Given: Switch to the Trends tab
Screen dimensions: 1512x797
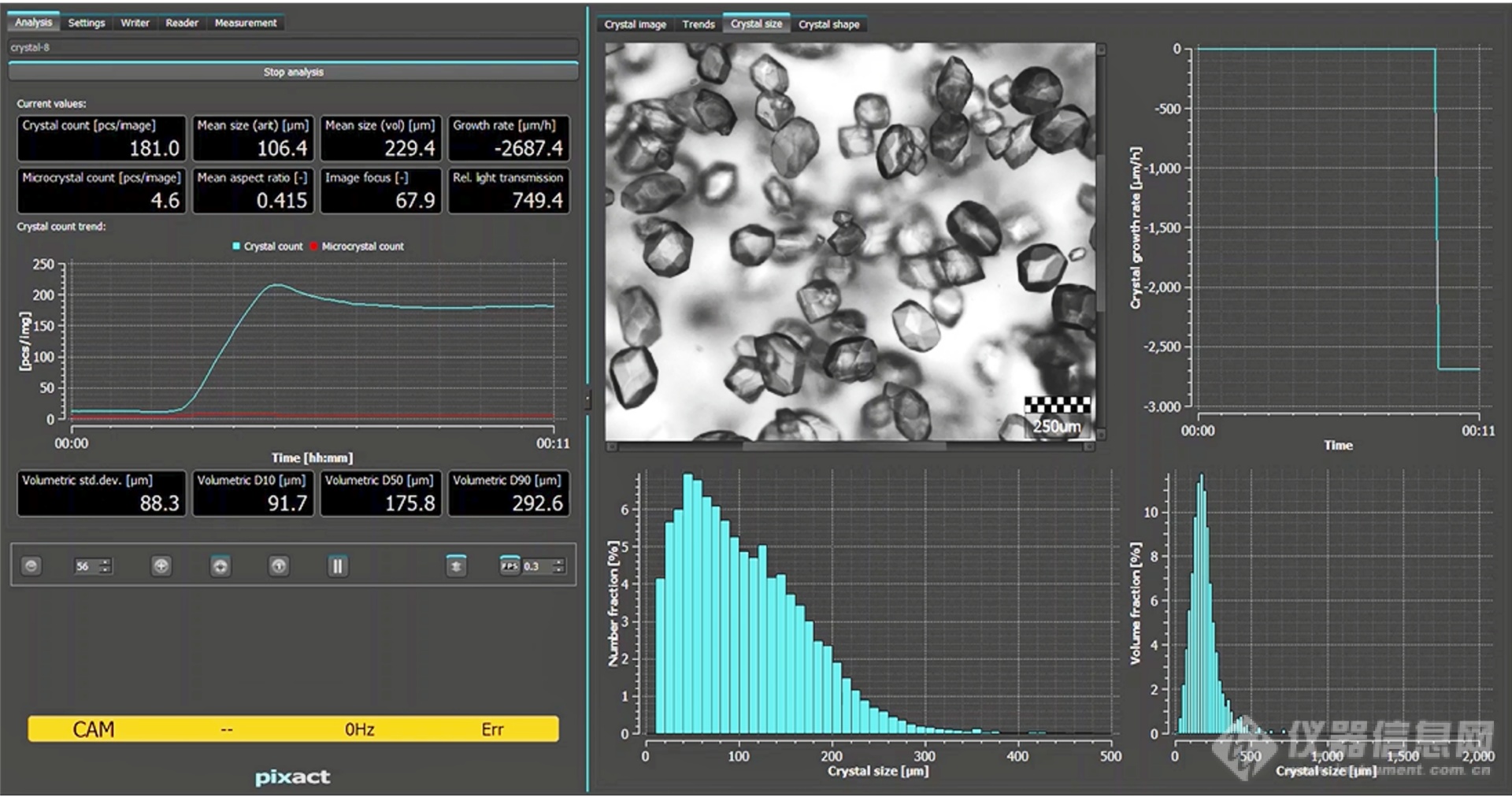Looking at the screenshot, I should 699,24.
